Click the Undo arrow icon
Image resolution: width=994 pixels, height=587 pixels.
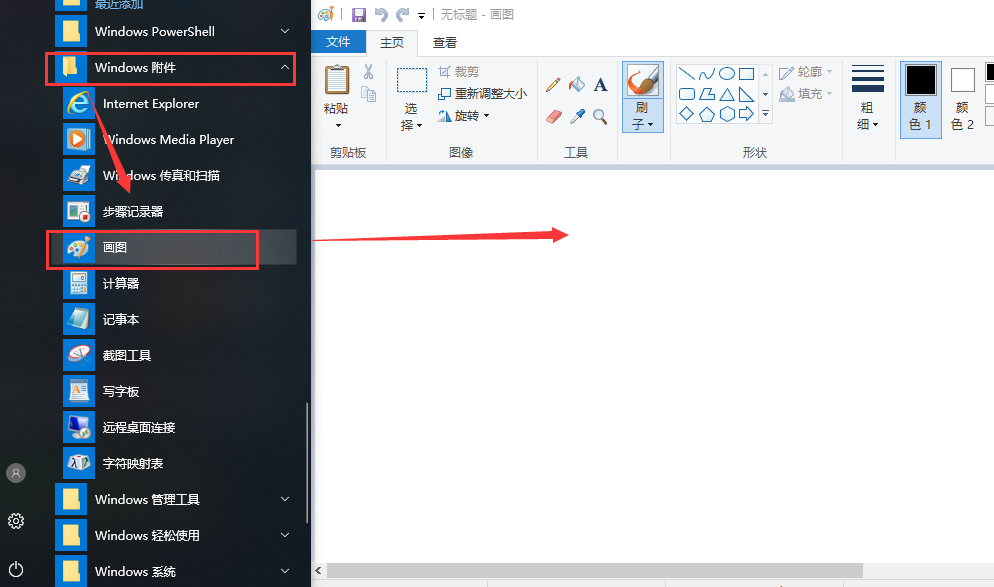(380, 14)
